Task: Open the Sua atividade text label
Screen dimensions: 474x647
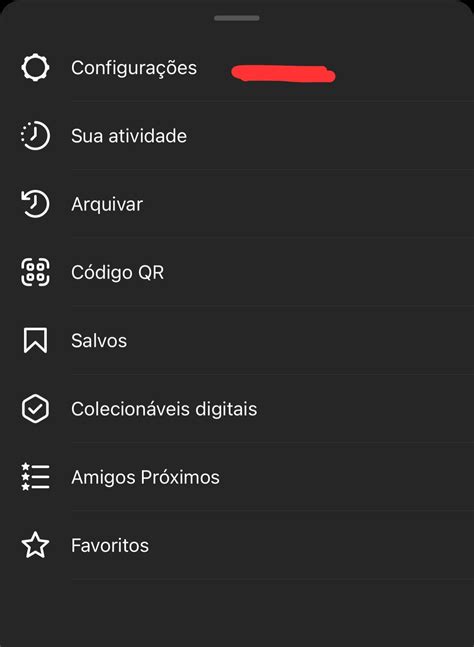Action: click(129, 136)
